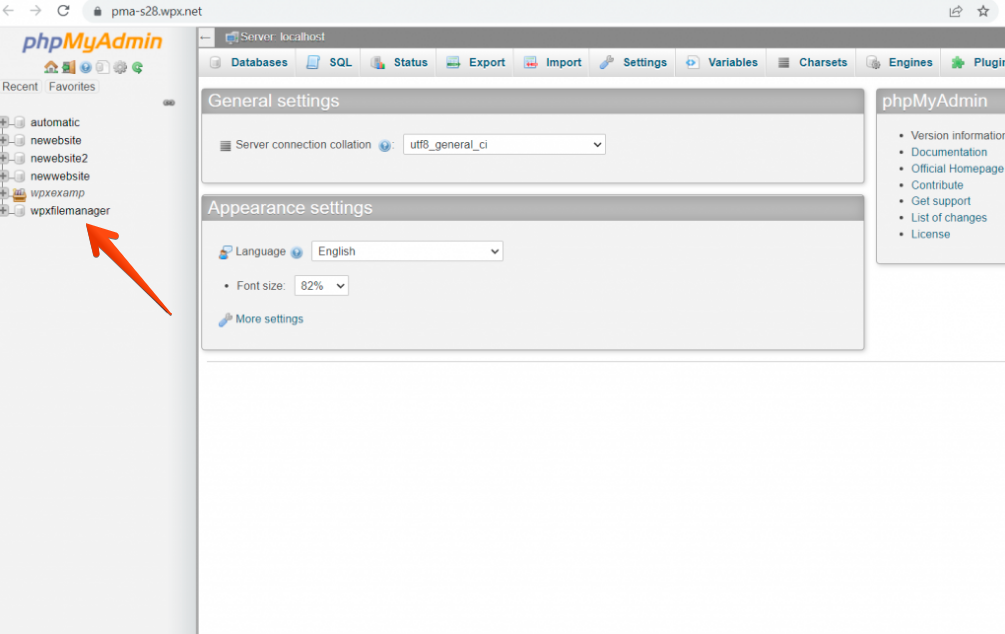
Task: Open the Language dropdown
Action: click(x=407, y=252)
